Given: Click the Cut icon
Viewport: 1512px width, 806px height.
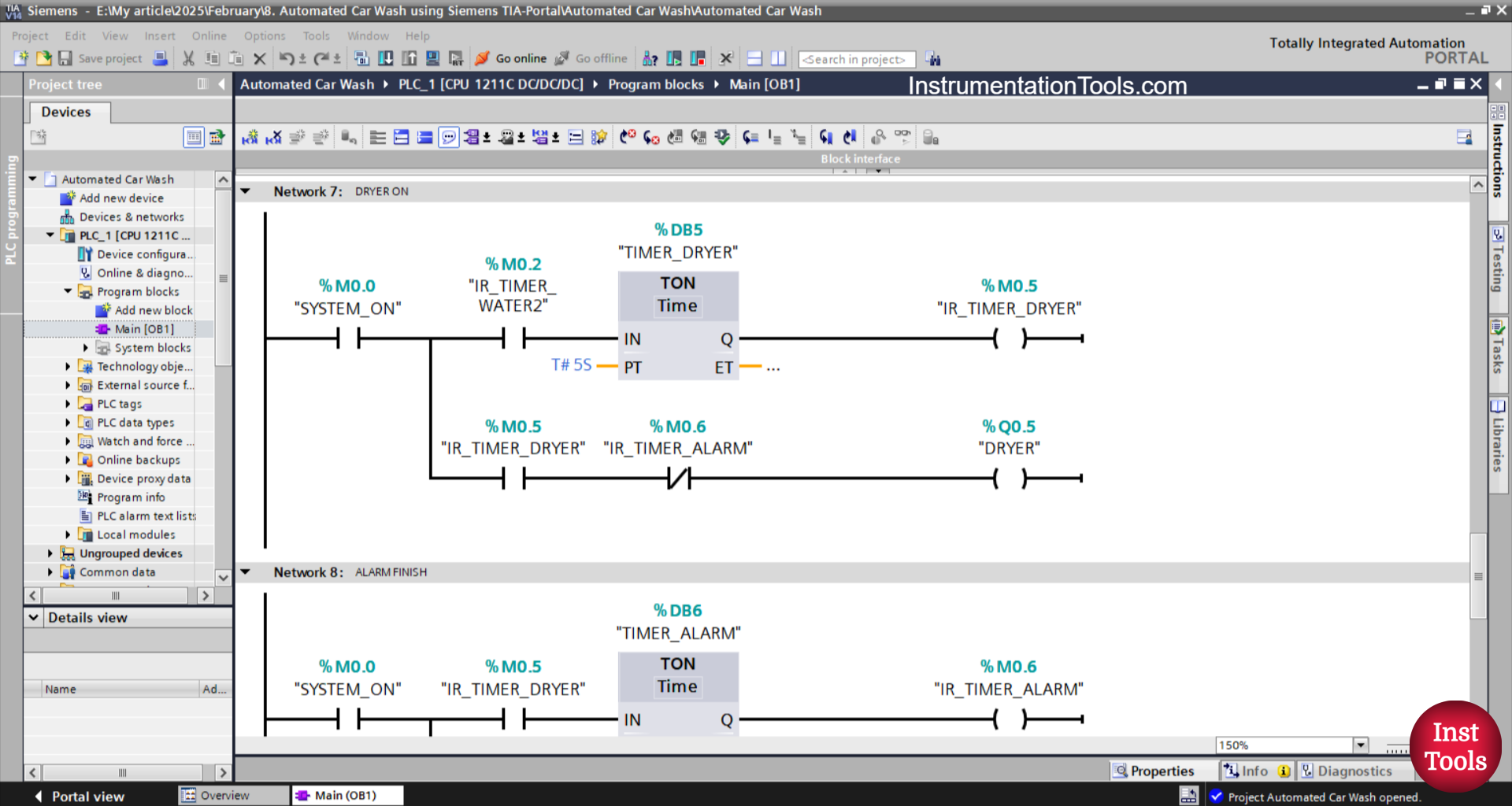Looking at the screenshot, I should tap(187, 58).
